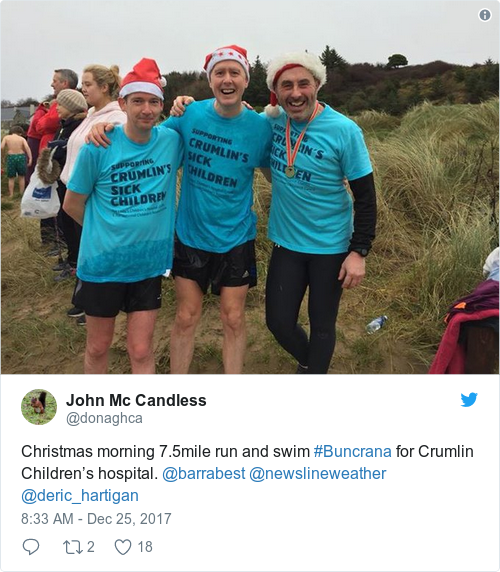The image size is (500, 572).
Task: Click the like count 18
Action: [145, 547]
